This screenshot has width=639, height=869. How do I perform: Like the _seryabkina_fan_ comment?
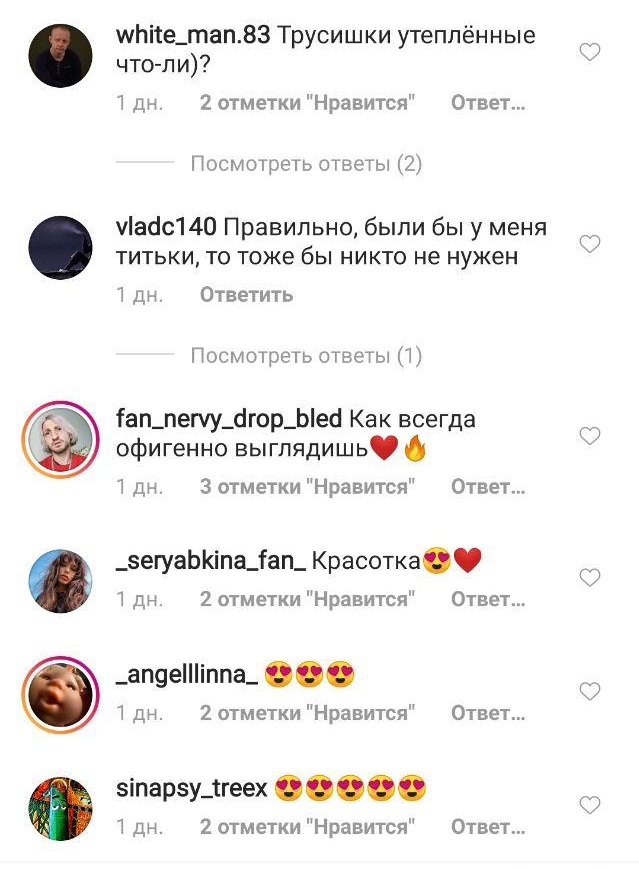pos(589,577)
